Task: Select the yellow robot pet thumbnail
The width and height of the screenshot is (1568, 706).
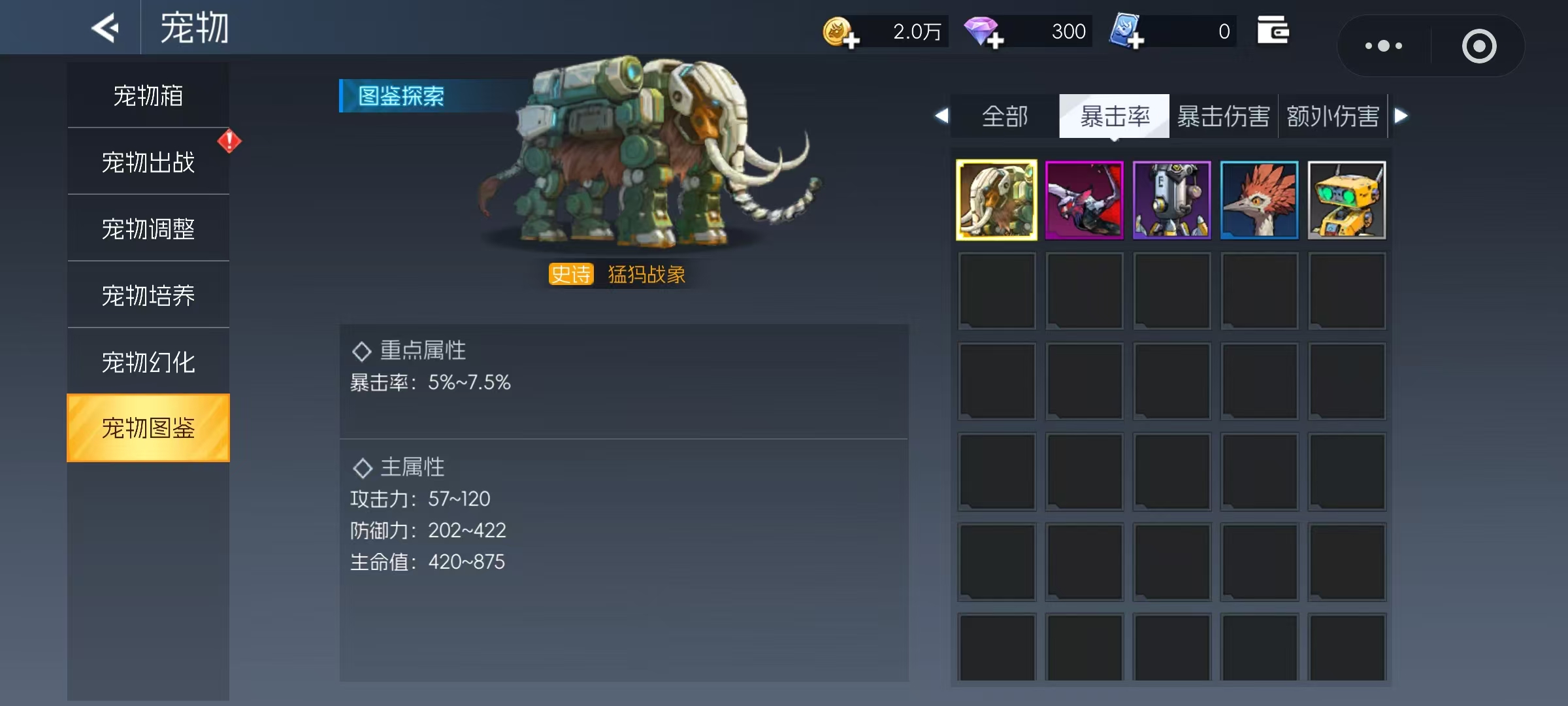Action: pos(1347,200)
